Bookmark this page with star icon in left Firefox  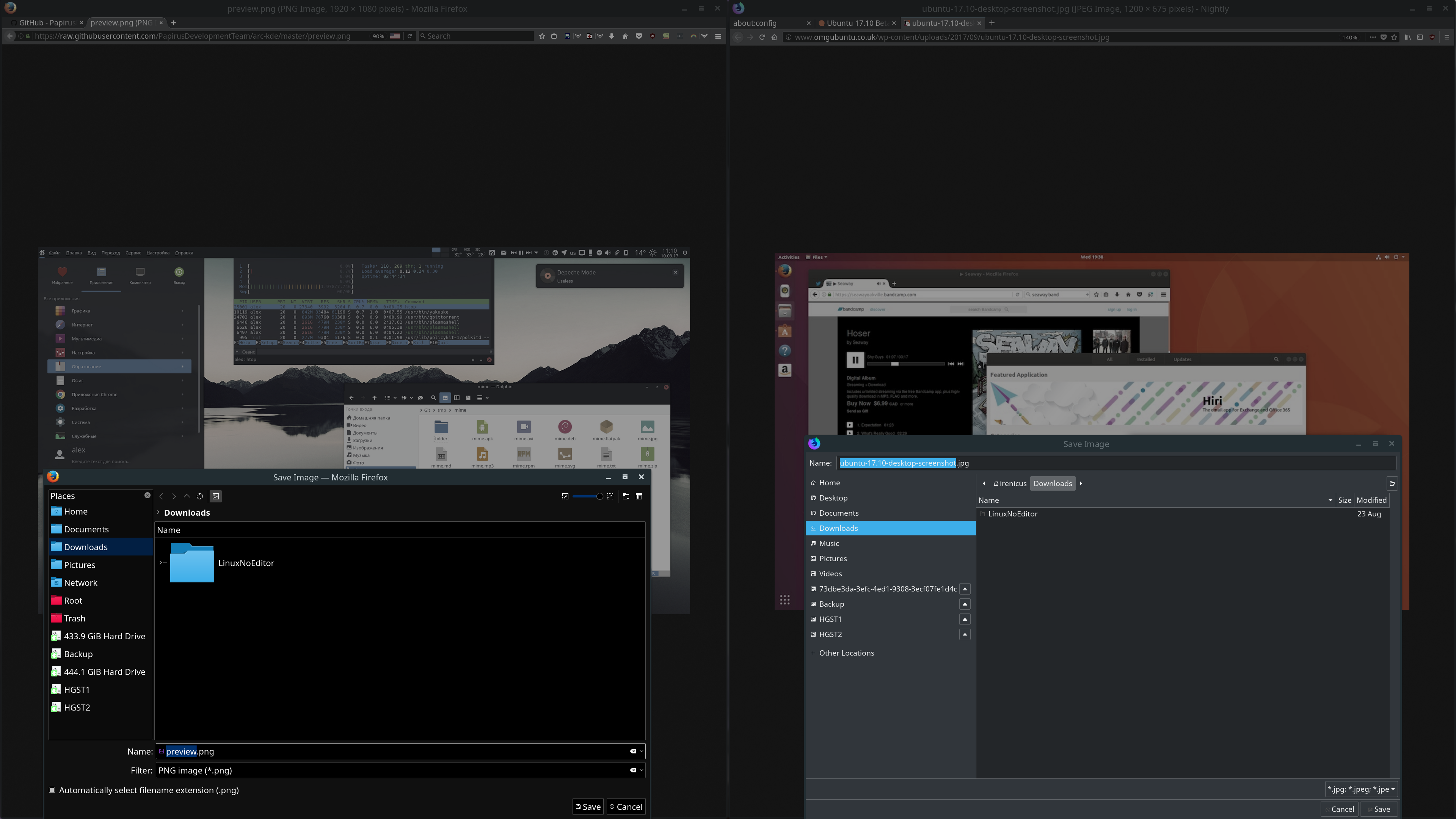[542, 36]
